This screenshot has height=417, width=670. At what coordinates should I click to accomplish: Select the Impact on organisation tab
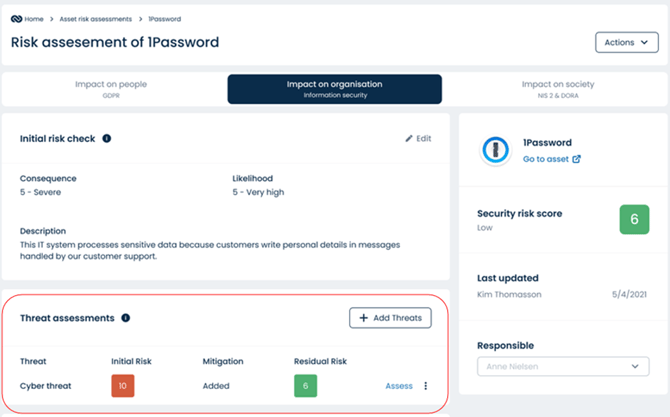[335, 89]
